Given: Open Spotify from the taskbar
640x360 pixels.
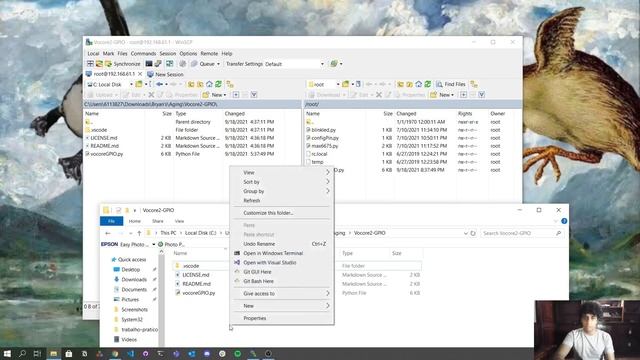Looking at the screenshot, I should tap(238, 354).
